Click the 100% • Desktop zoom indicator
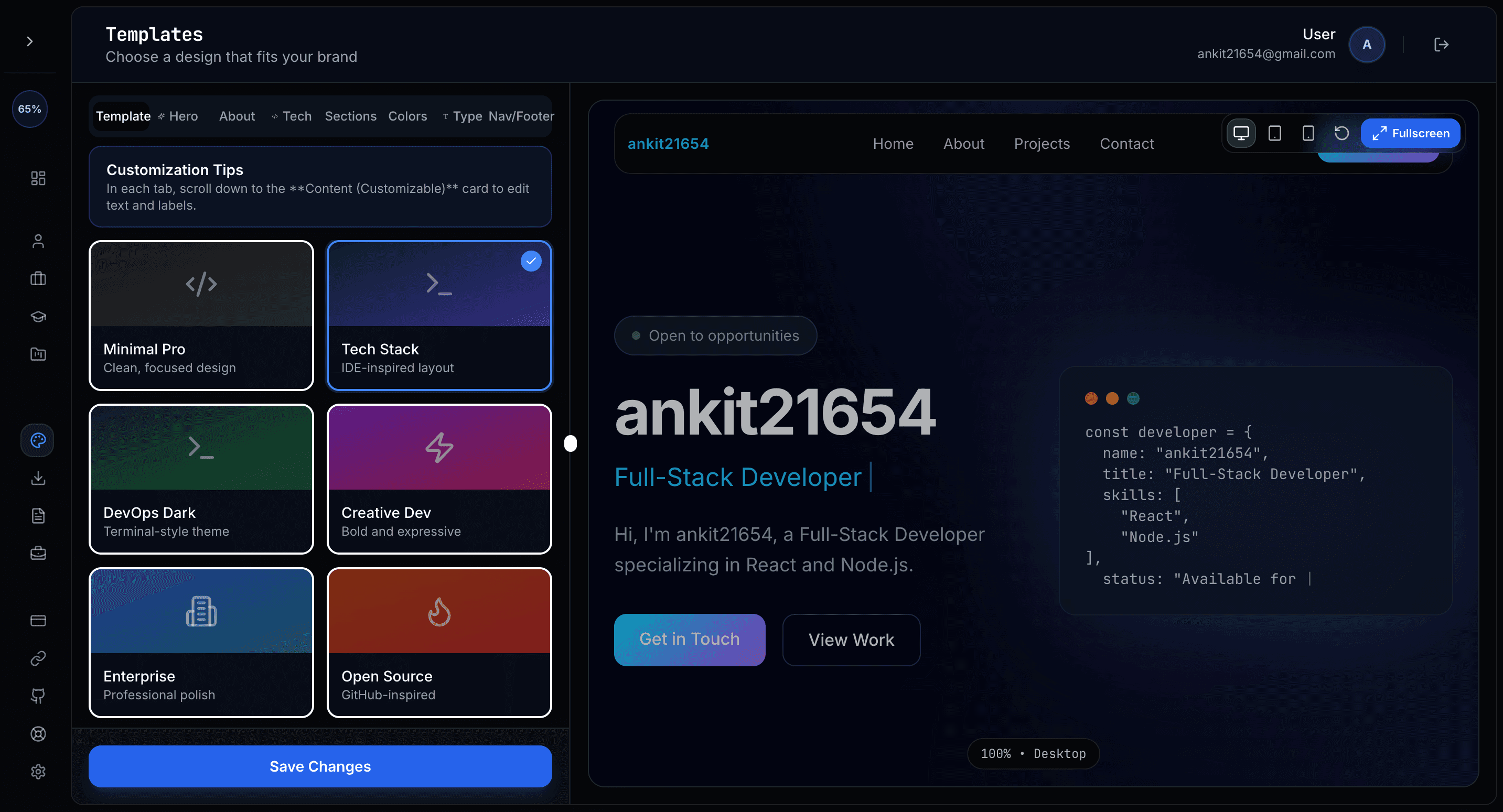This screenshot has width=1503, height=812. (1033, 754)
